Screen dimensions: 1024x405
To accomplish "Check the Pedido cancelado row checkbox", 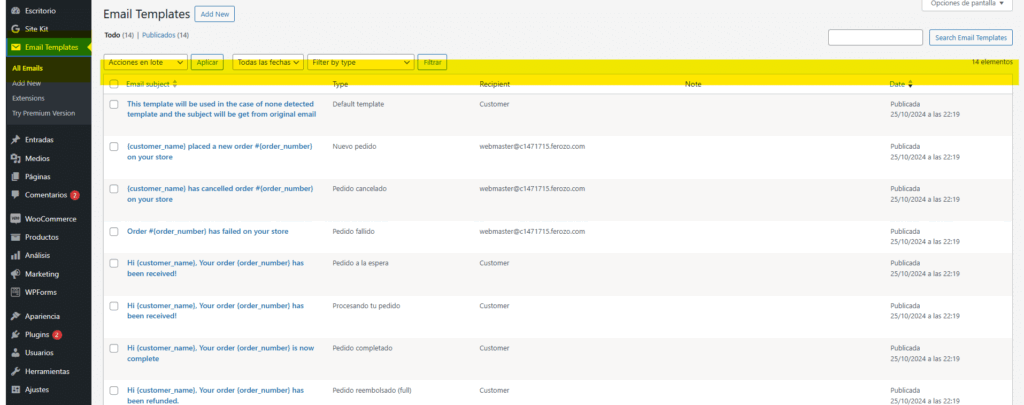I will [114, 189].
